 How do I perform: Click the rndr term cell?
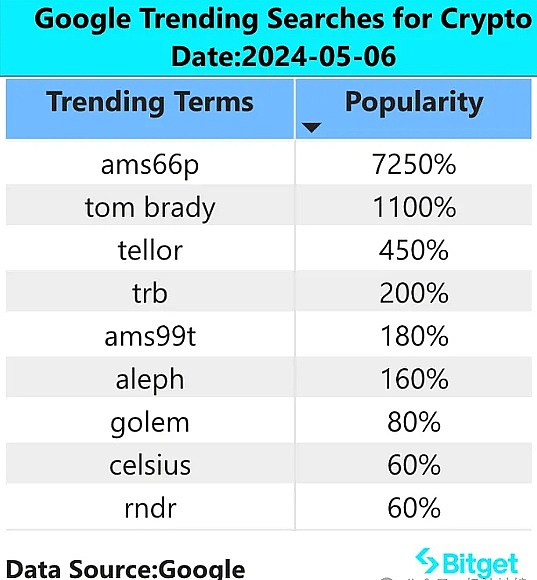pyautogui.click(x=150, y=508)
